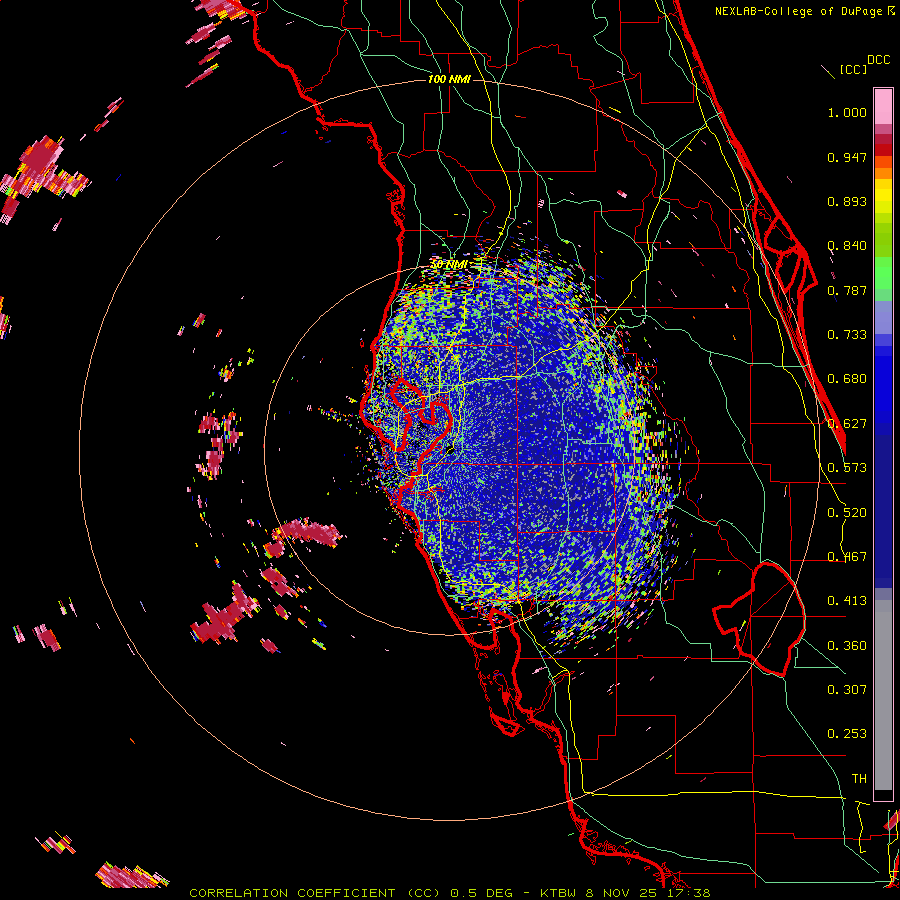The height and width of the screenshot is (900, 900).
Task: Click the 0.520 scale value
Action: 847,513
